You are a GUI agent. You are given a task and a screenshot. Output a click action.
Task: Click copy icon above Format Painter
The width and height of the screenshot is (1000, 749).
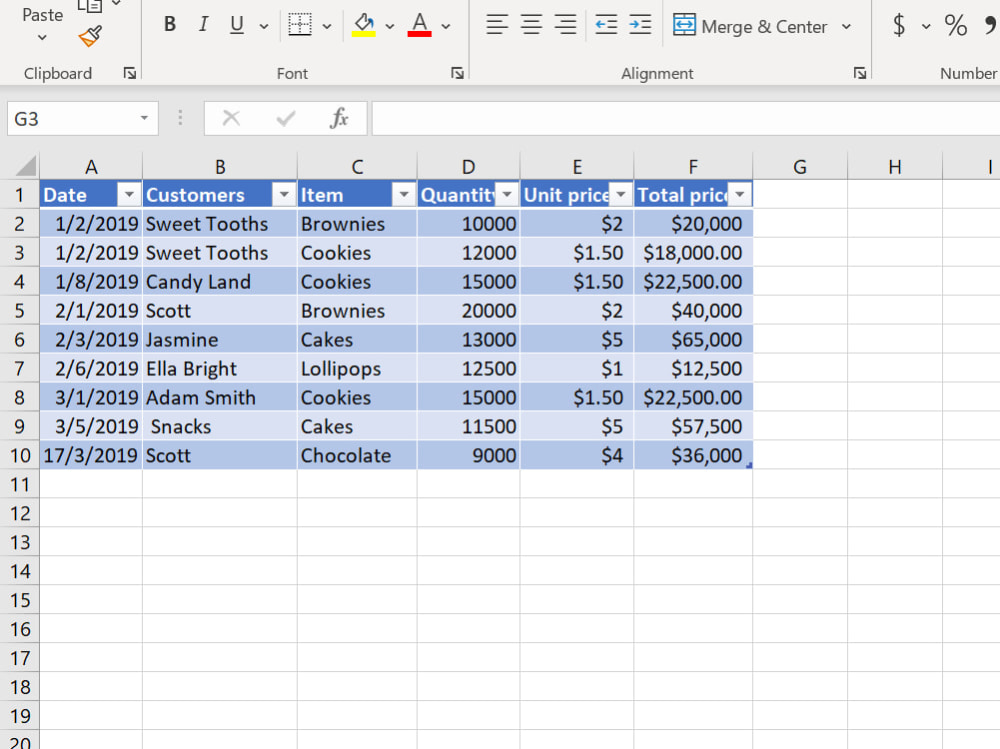click(91, 6)
